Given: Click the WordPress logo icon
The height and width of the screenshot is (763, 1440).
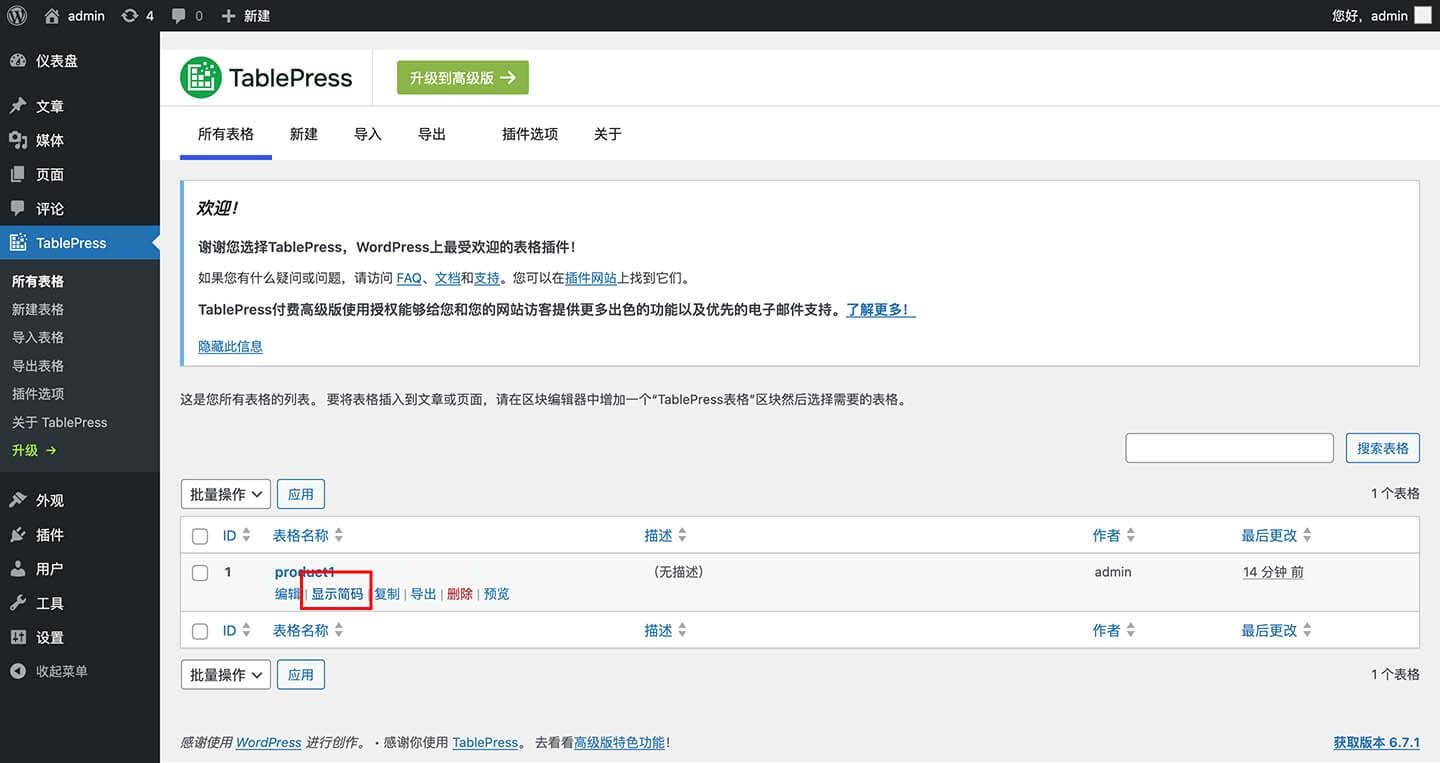Looking at the screenshot, I should 16,16.
